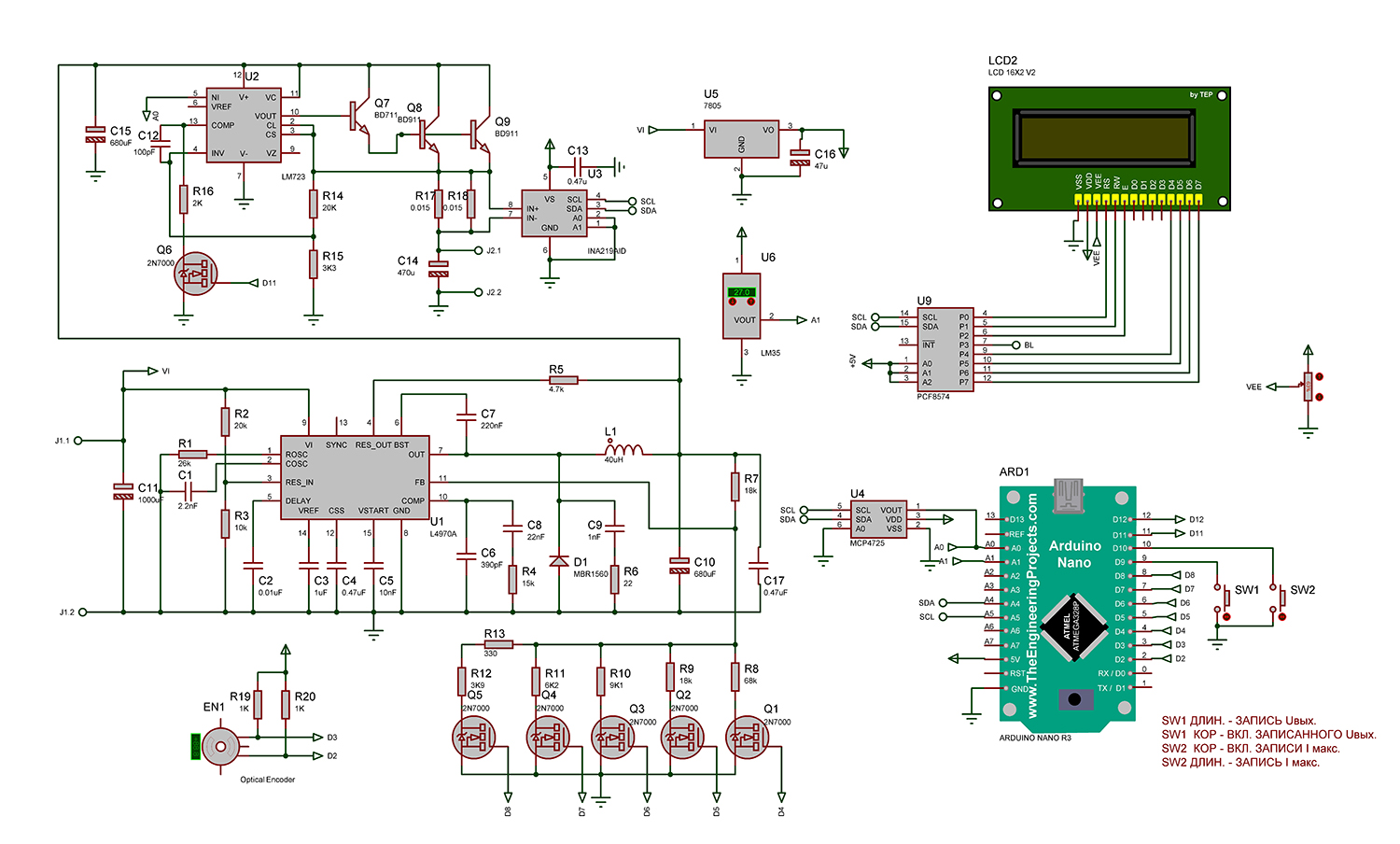
Task: Select the Arduino Nano ATMEGA328P chip
Action: (x=1071, y=626)
